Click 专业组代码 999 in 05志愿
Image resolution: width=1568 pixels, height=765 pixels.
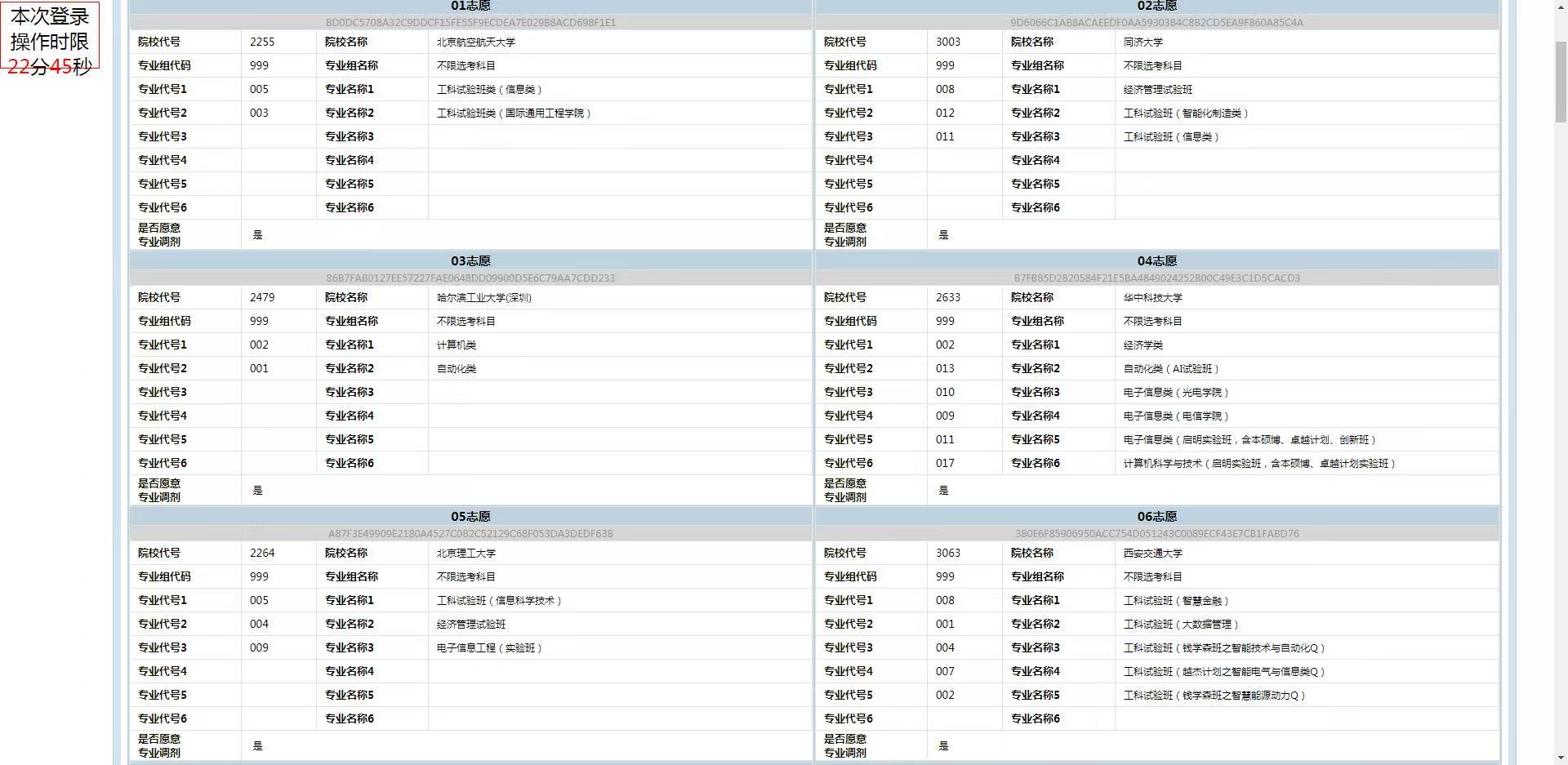(x=259, y=576)
